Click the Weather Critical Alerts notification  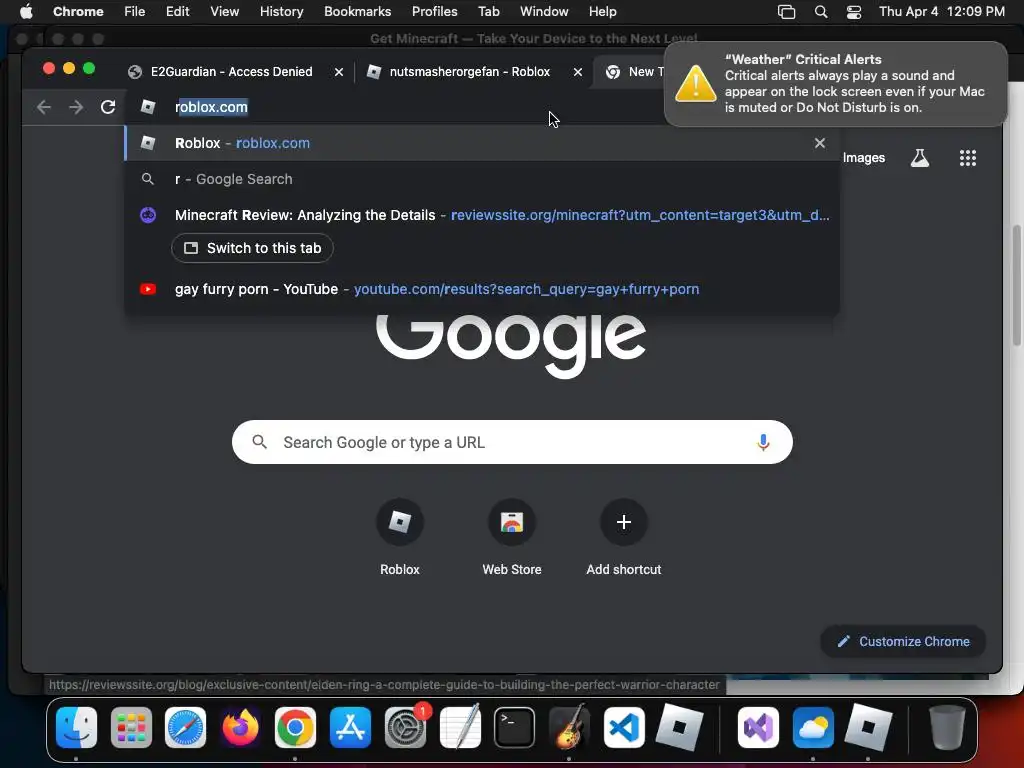[835, 84]
